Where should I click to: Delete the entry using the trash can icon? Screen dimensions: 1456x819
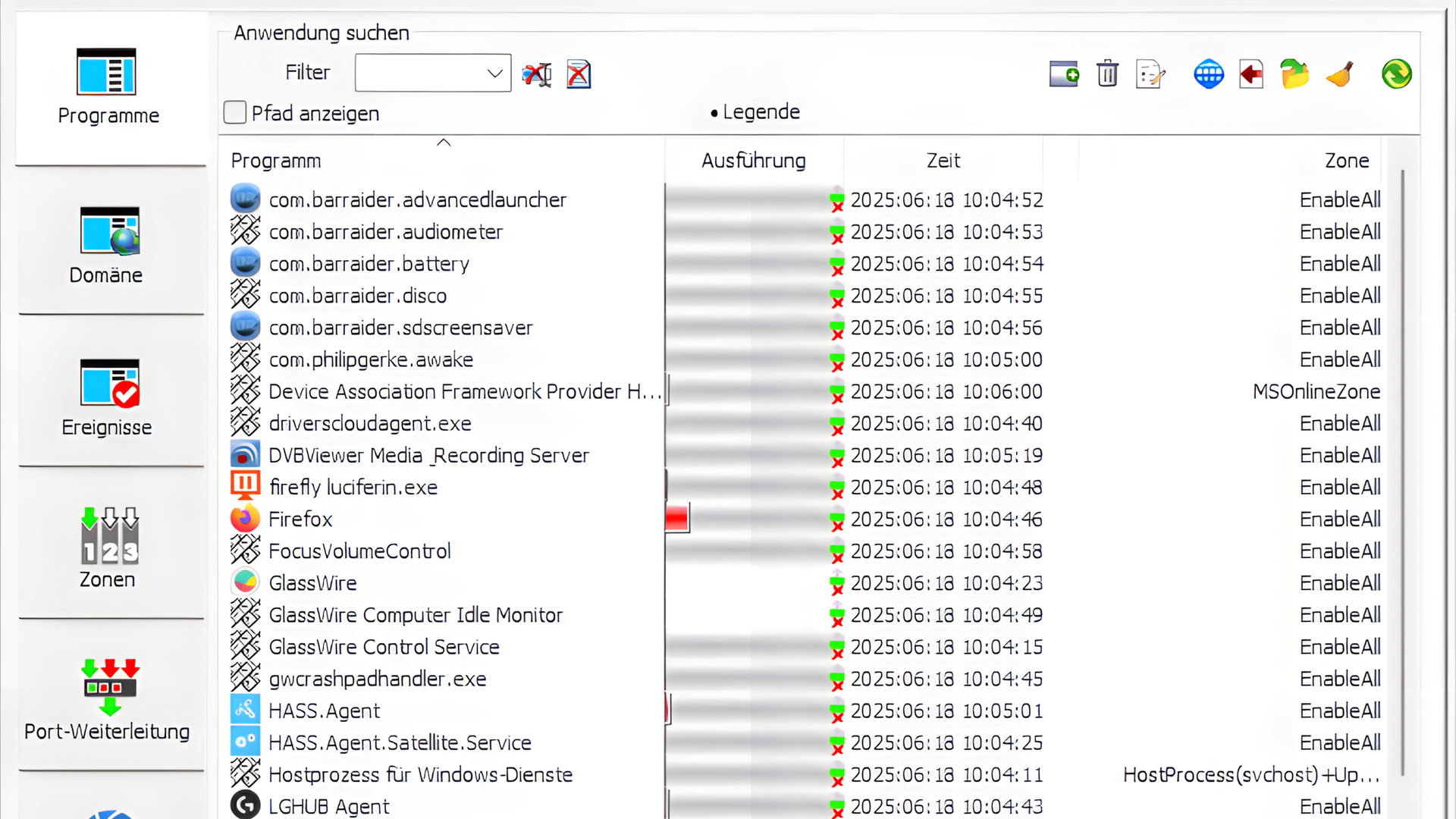[x=1107, y=74]
